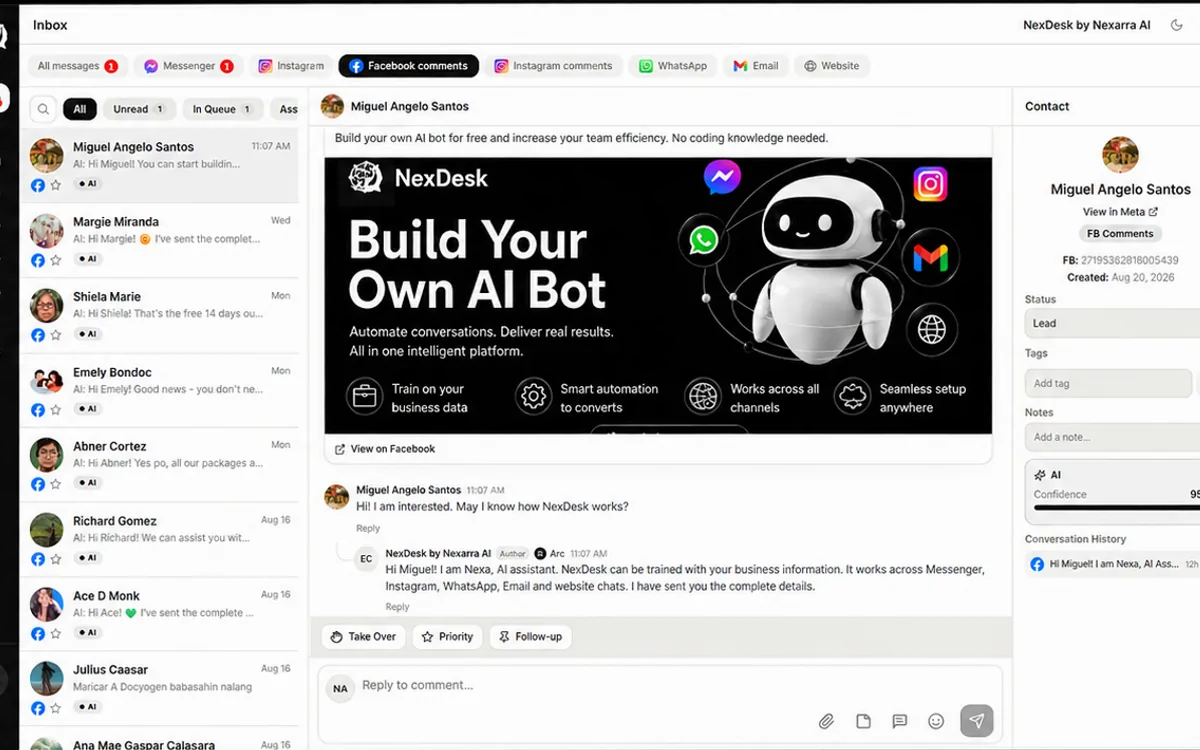
Task: Click attachment paperclip icon
Action: (826, 721)
